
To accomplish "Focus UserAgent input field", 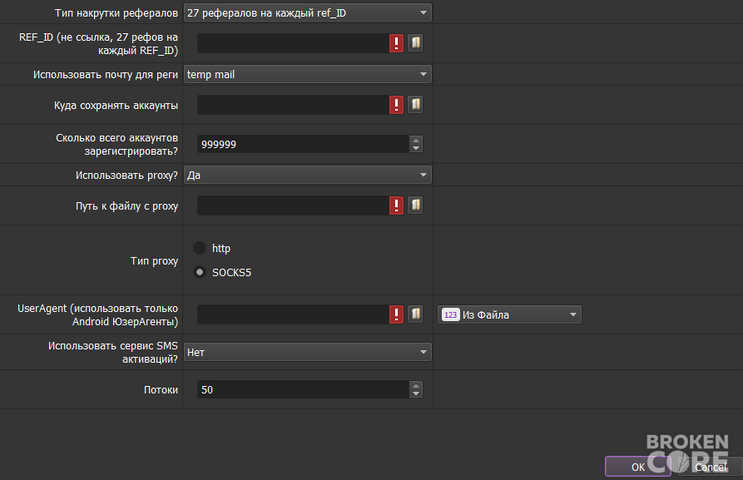I will 293,314.
